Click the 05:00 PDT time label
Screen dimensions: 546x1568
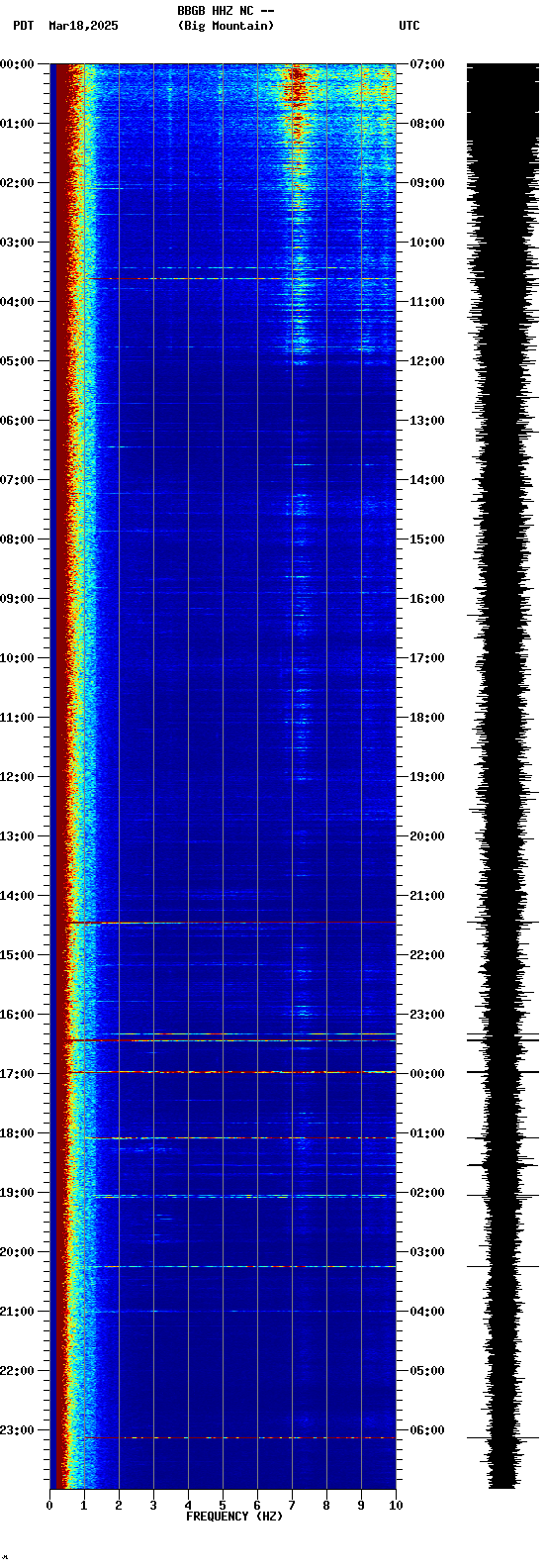pos(17,361)
